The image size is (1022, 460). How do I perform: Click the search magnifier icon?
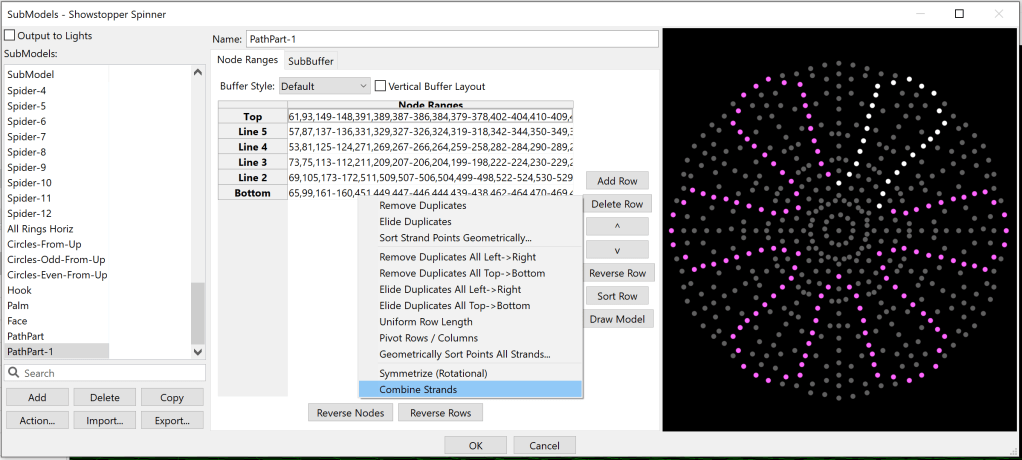tap(14, 373)
